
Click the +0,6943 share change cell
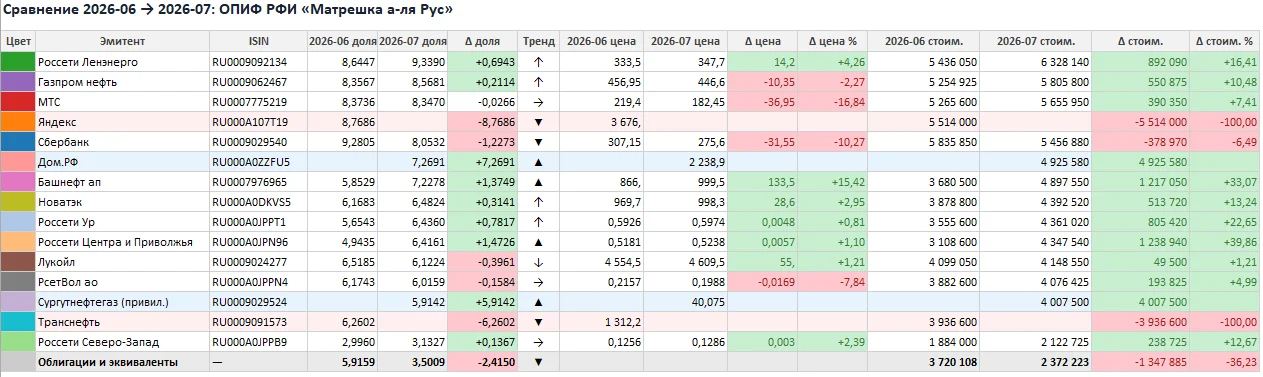click(483, 61)
